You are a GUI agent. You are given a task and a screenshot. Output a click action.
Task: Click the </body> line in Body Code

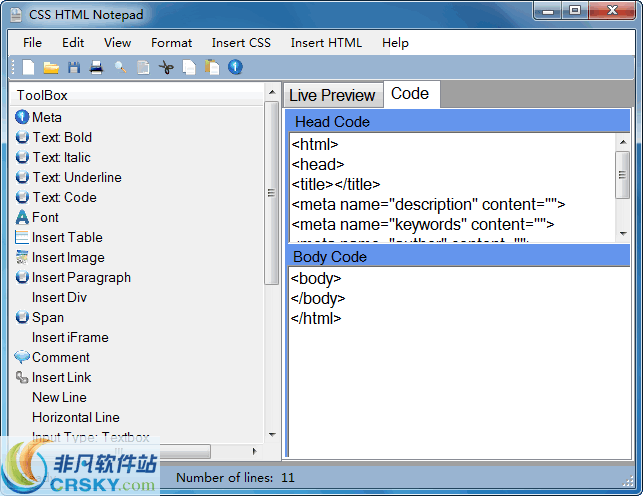318,298
